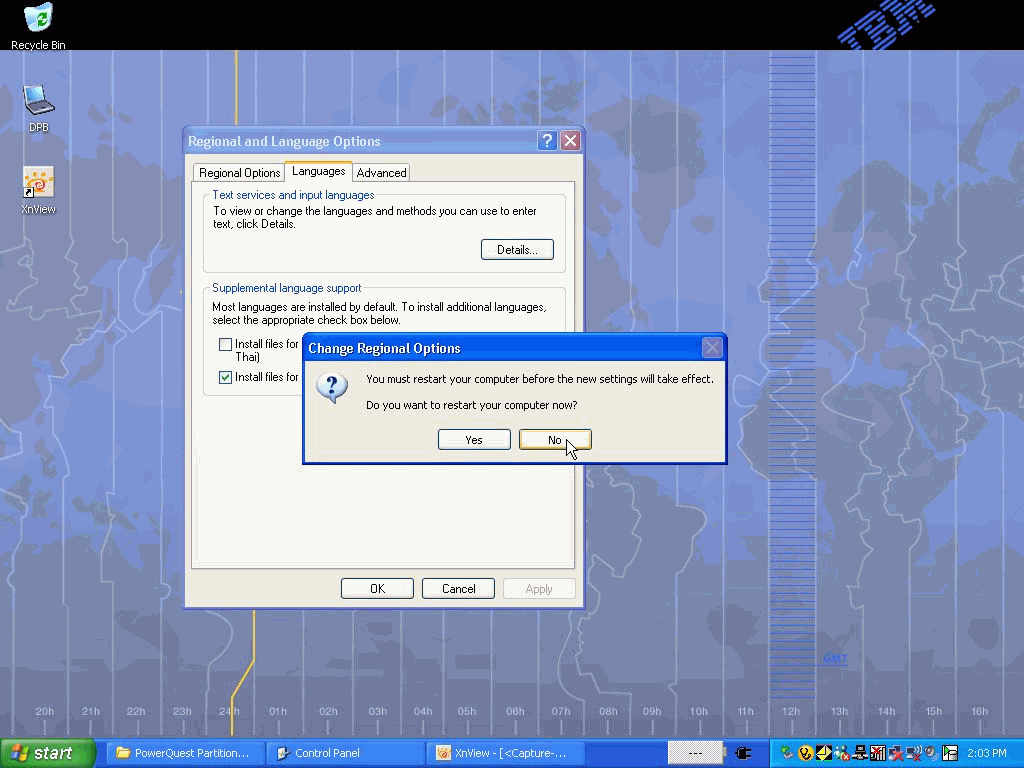Click the power plug tray icon

coord(743,753)
